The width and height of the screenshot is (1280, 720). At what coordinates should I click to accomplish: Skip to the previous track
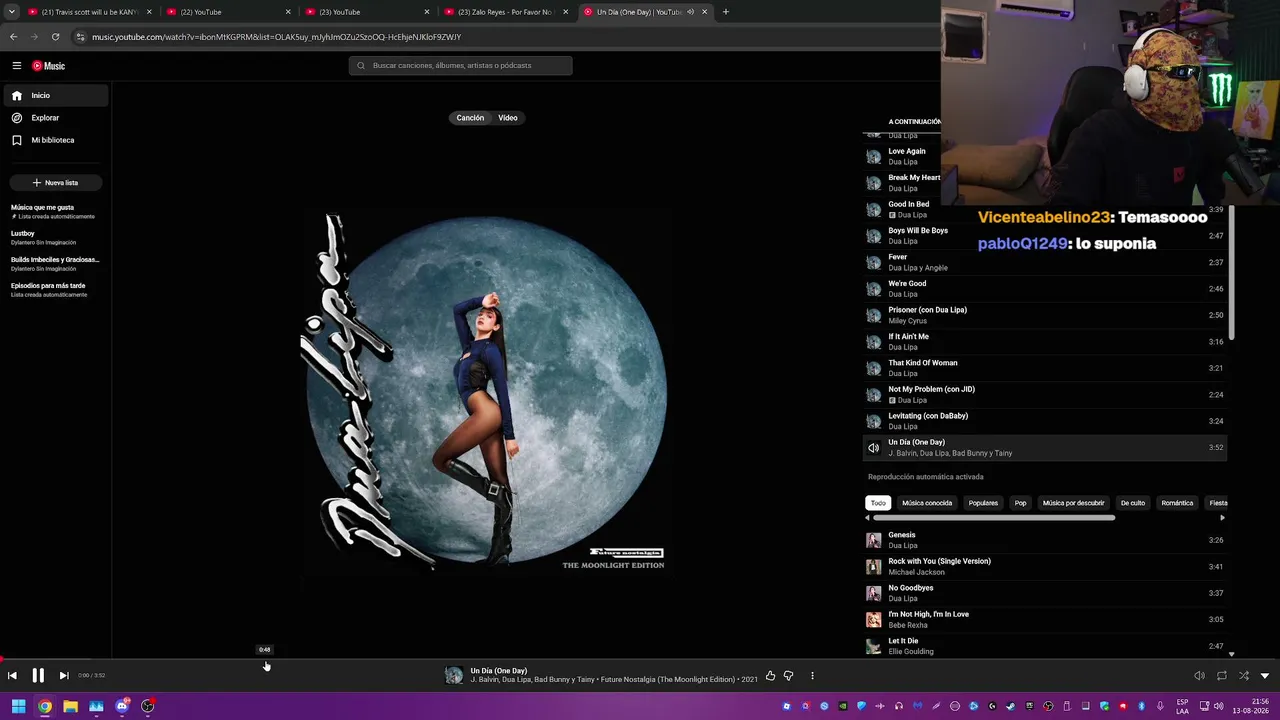point(12,676)
